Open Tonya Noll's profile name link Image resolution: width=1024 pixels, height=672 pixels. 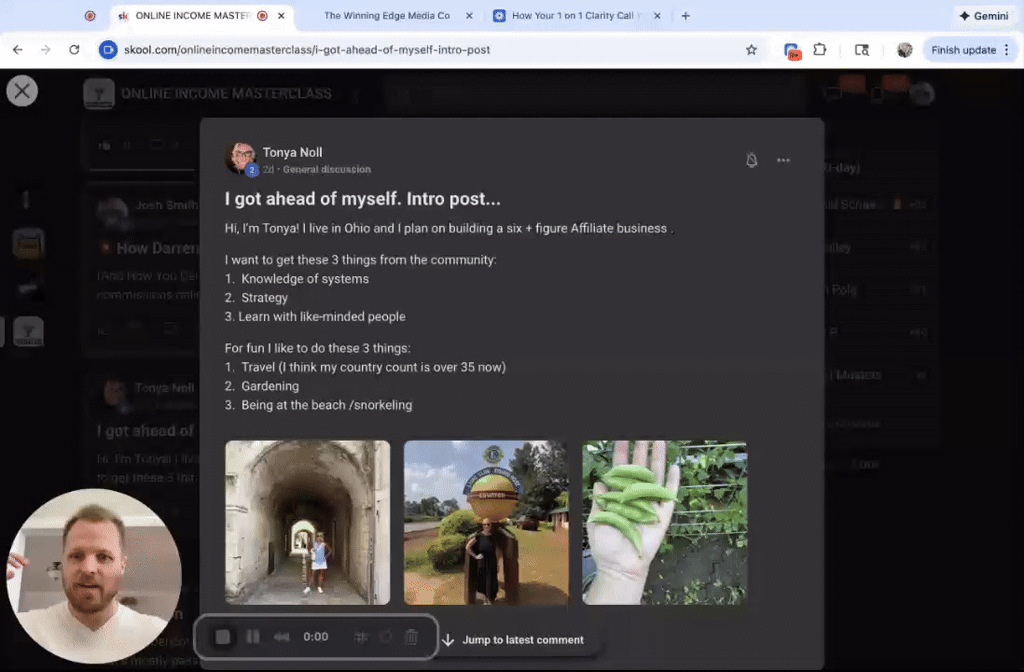(x=292, y=152)
